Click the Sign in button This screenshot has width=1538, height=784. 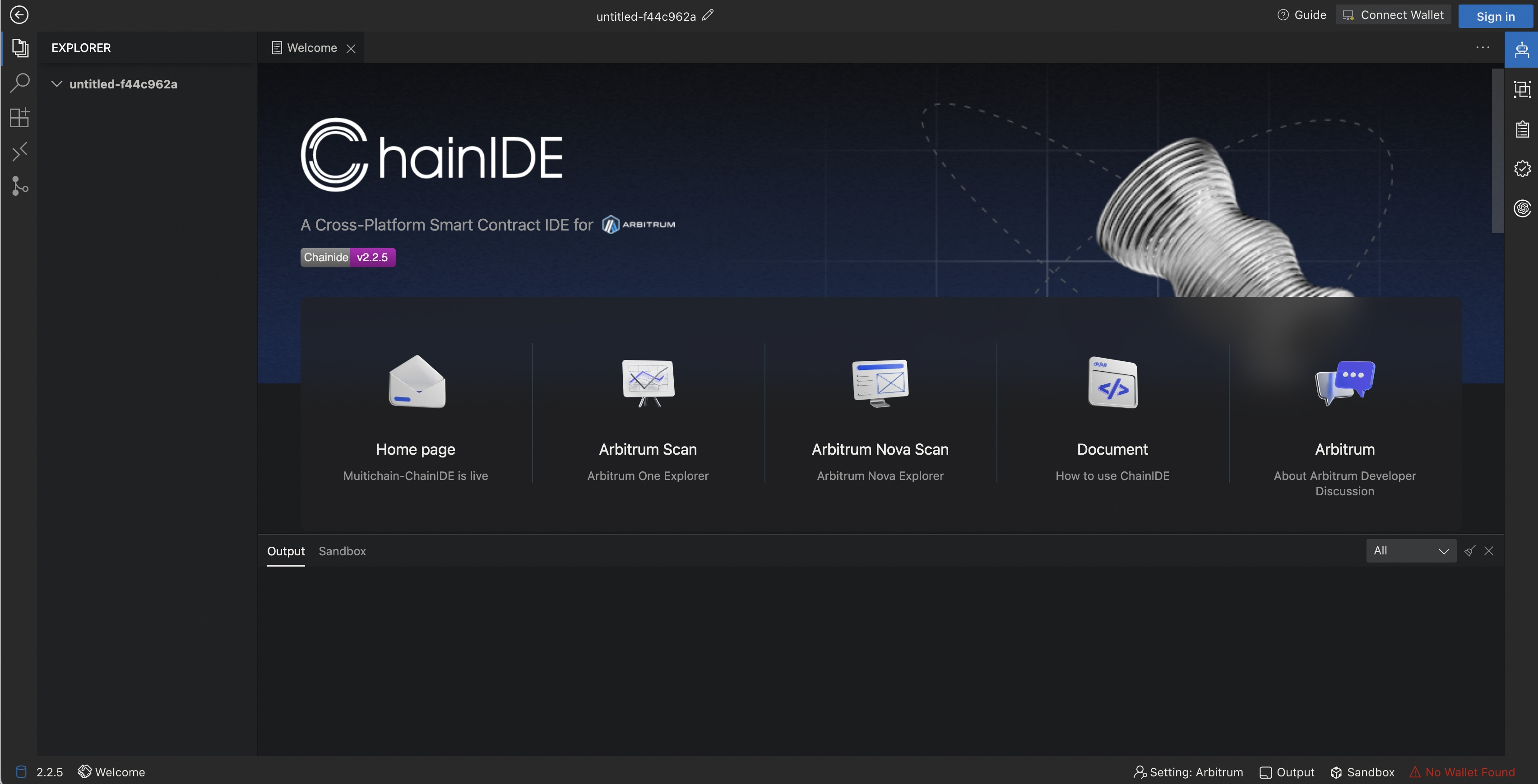(1495, 16)
